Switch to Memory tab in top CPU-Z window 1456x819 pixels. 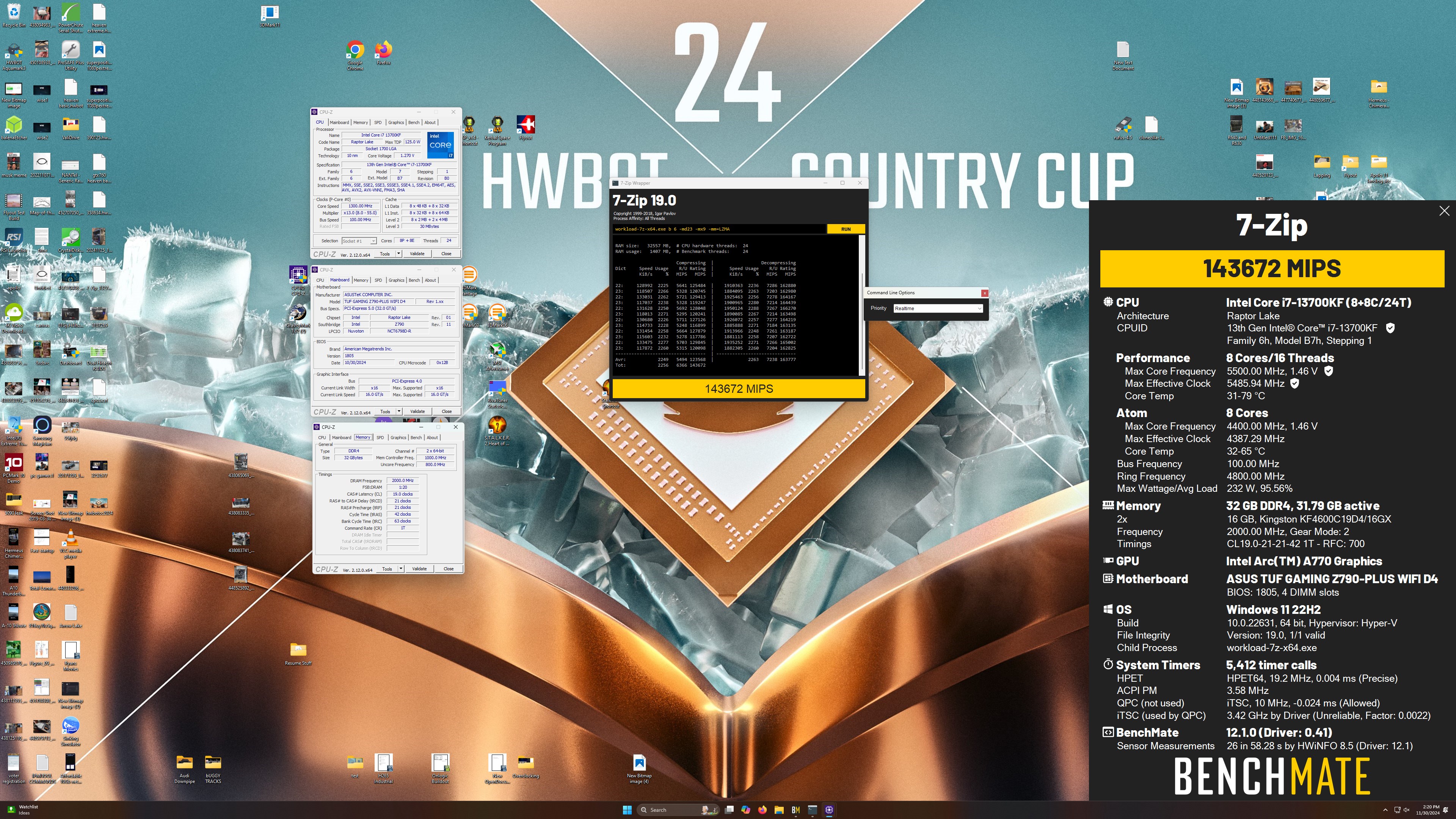[361, 122]
